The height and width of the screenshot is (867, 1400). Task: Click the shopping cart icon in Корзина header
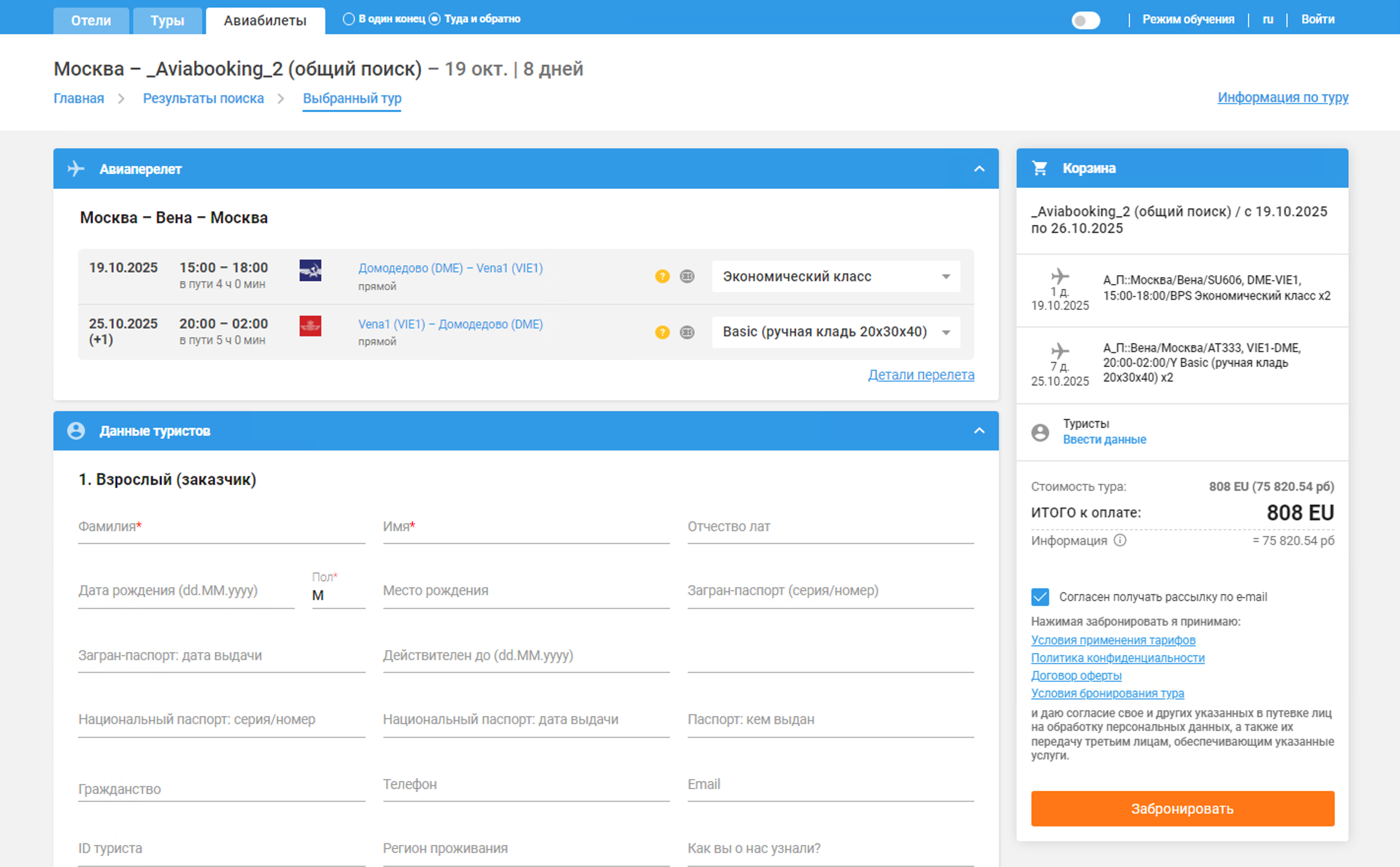pyautogui.click(x=1040, y=168)
